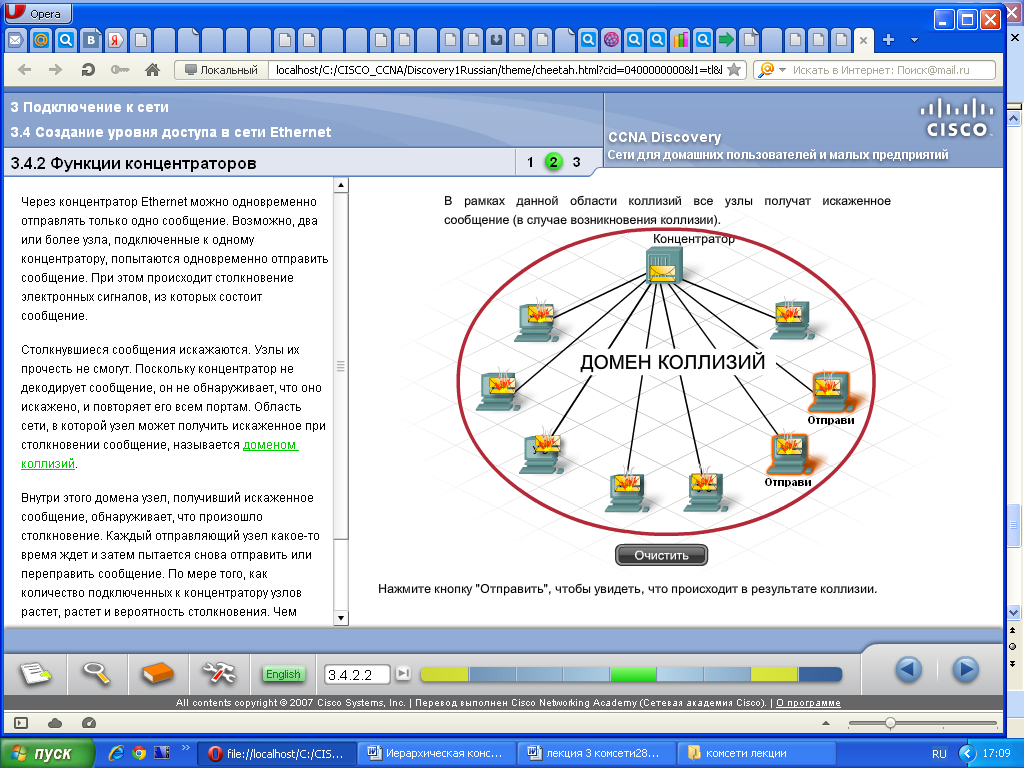Click the dark blue last progress segment
This screenshot has height=768, width=1024.
pyautogui.click(x=820, y=674)
